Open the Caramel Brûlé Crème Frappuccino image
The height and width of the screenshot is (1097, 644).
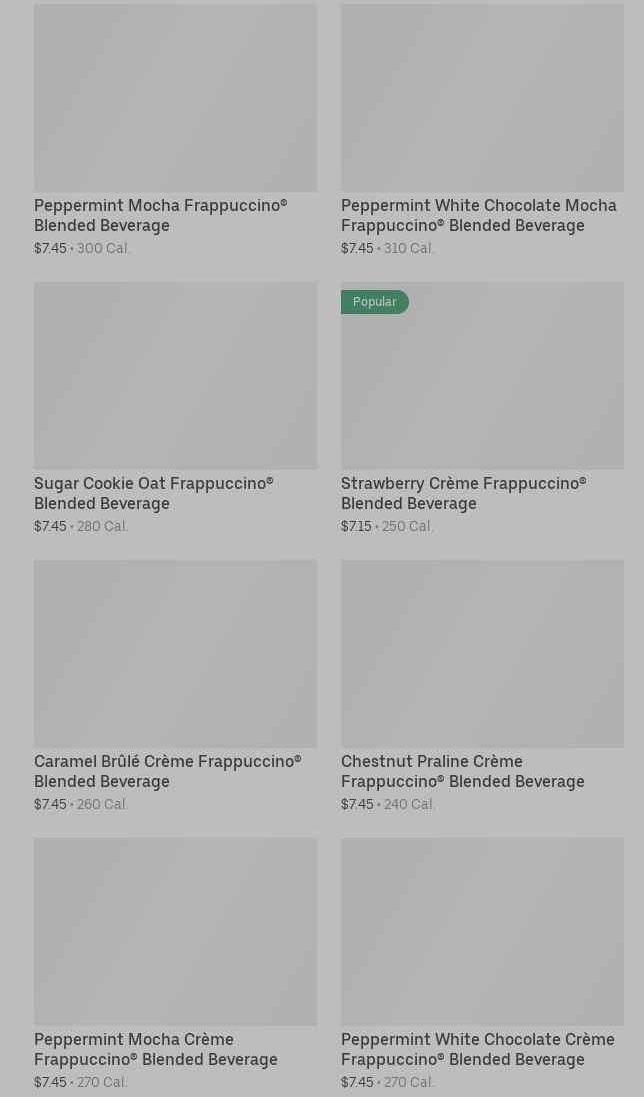coord(175,653)
